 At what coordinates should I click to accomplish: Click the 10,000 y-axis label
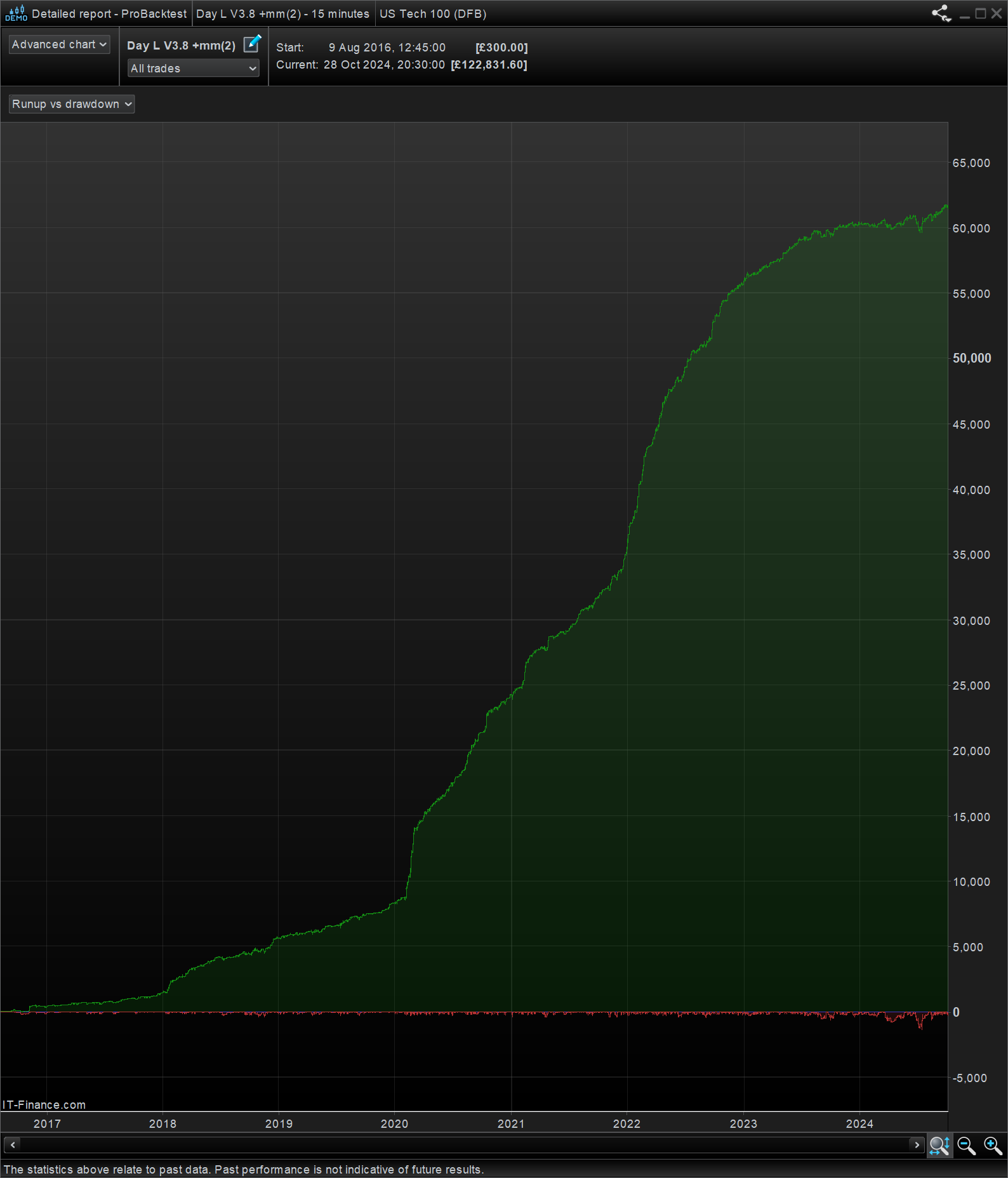971,882
